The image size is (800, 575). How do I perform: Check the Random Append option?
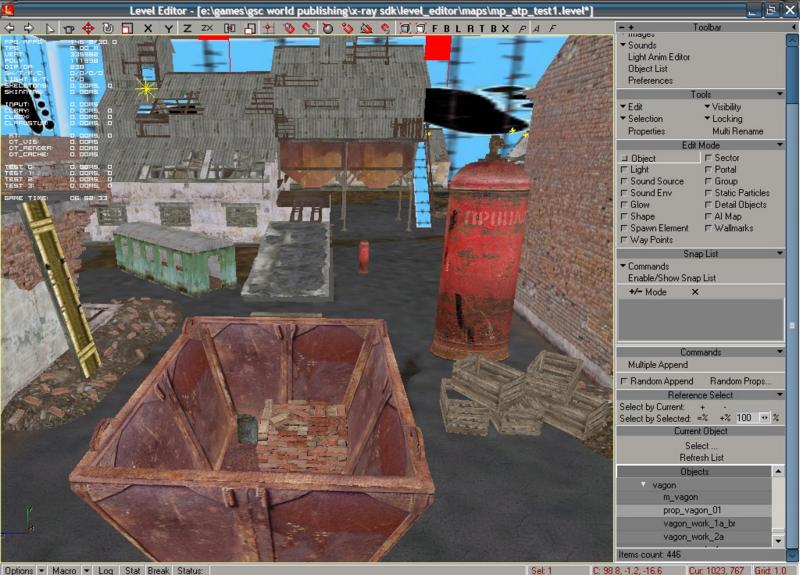point(623,381)
